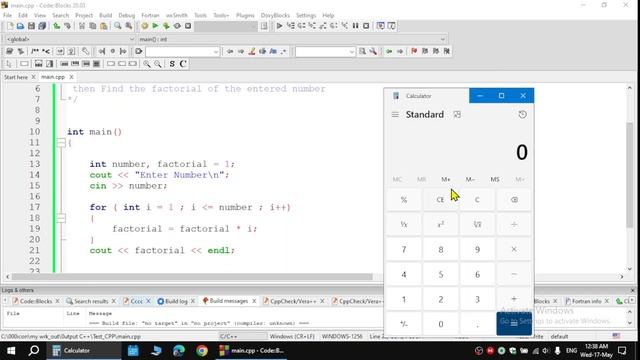Click the Redo toolbar icon
The width and height of the screenshot is (640, 360).
pyautogui.click(x=67, y=26)
